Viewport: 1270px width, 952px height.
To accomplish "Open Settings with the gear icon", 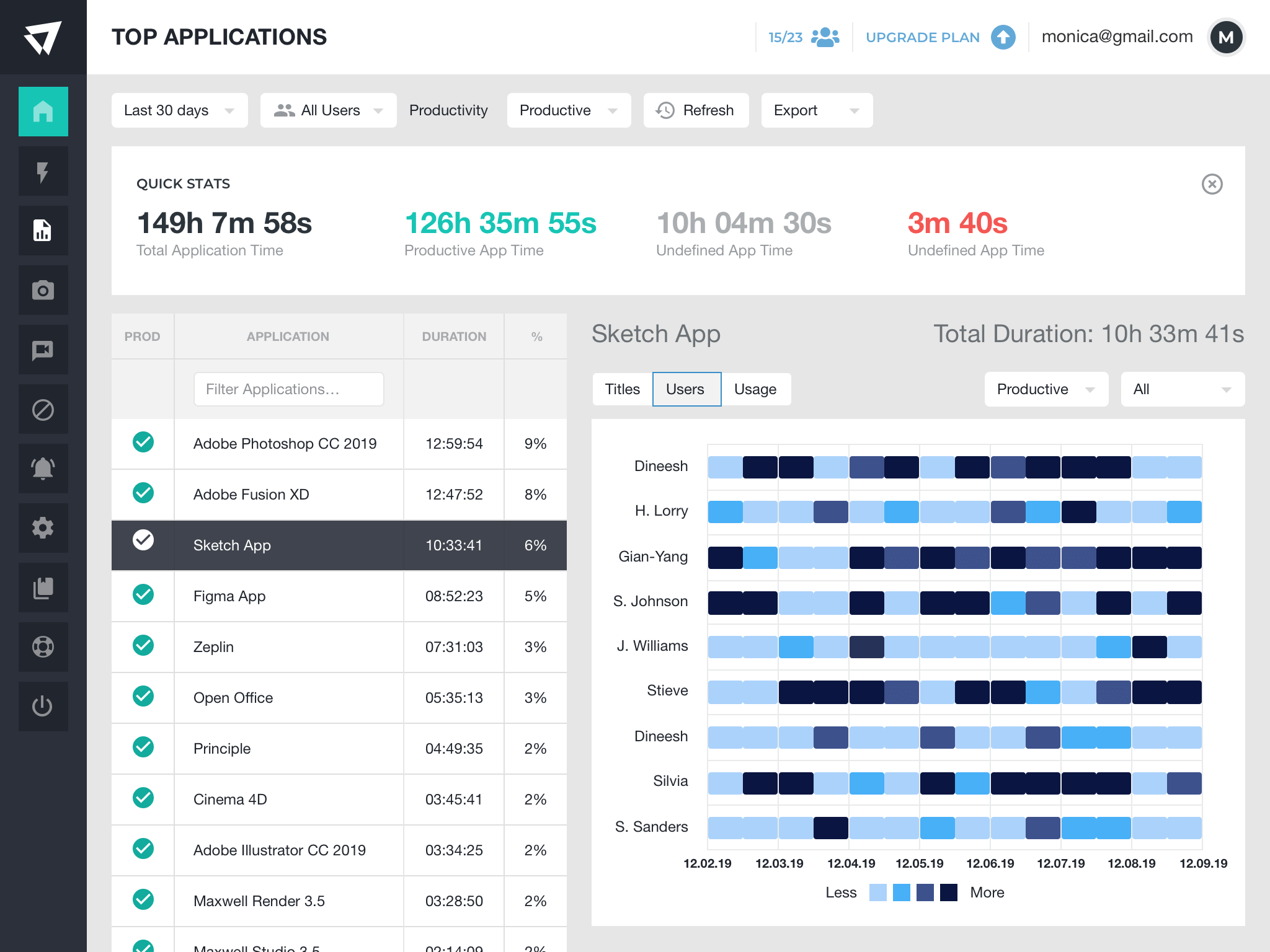I will point(43,527).
